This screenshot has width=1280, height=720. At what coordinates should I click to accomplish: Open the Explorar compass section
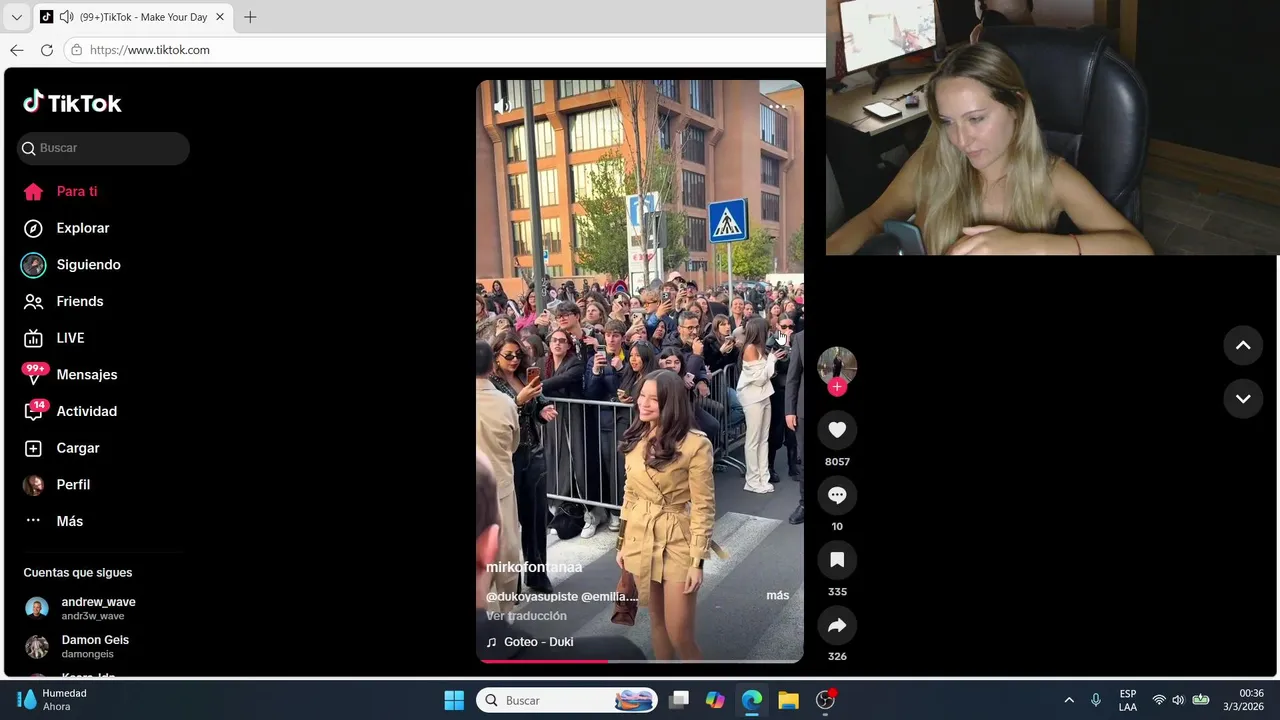67,228
